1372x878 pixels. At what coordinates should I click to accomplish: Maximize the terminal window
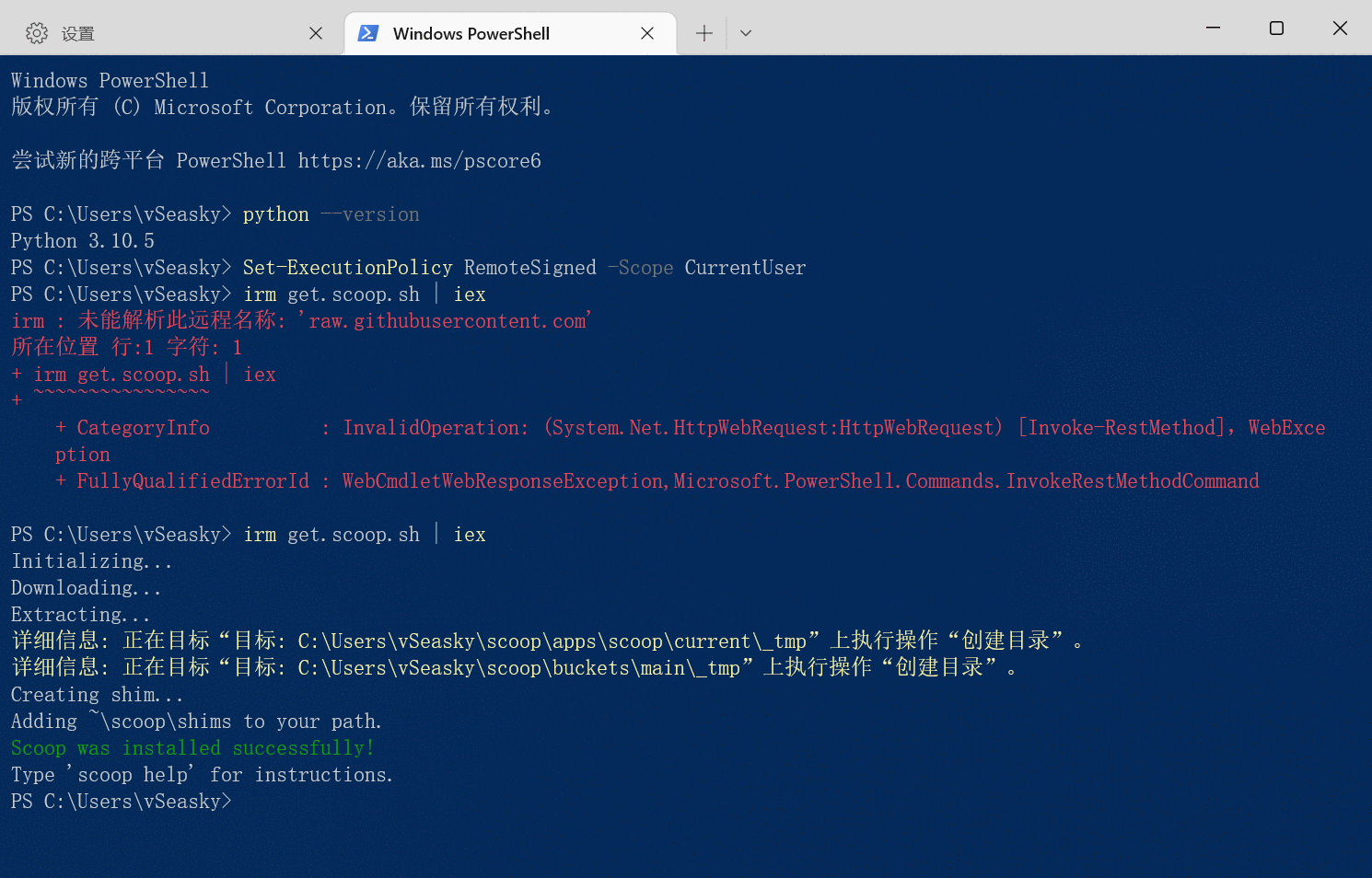pyautogui.click(x=1276, y=28)
